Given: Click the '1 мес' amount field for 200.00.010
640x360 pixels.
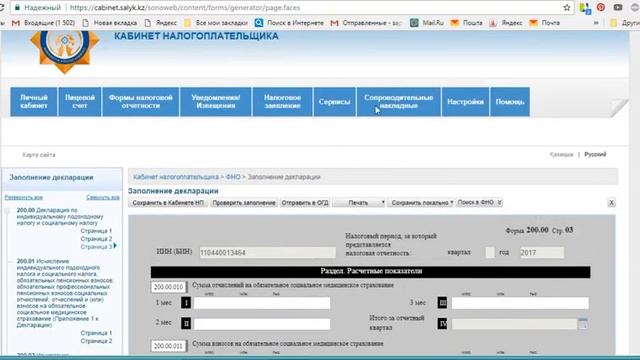Looking at the screenshot, I should [x=262, y=303].
